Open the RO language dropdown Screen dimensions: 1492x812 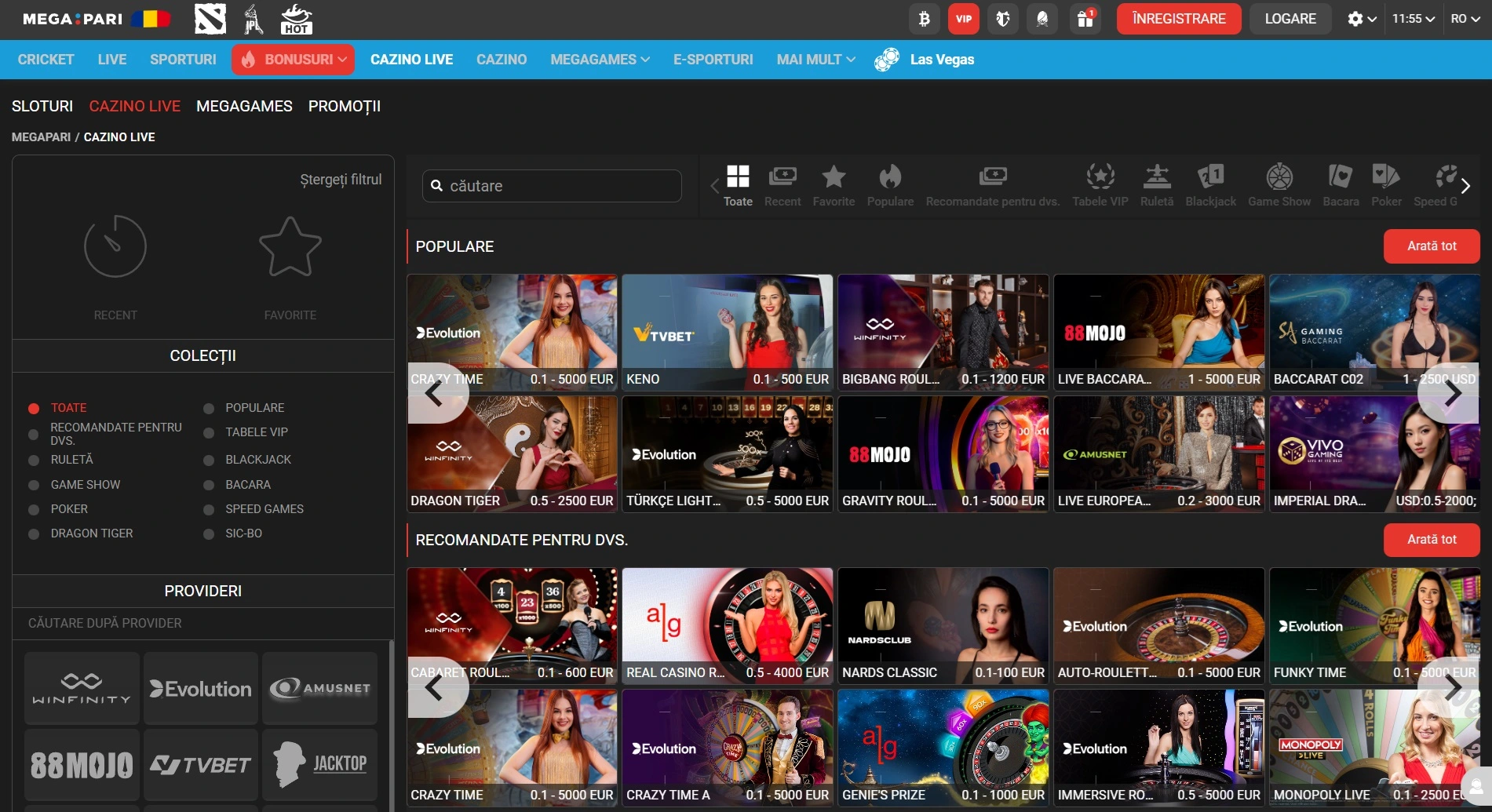point(1465,19)
